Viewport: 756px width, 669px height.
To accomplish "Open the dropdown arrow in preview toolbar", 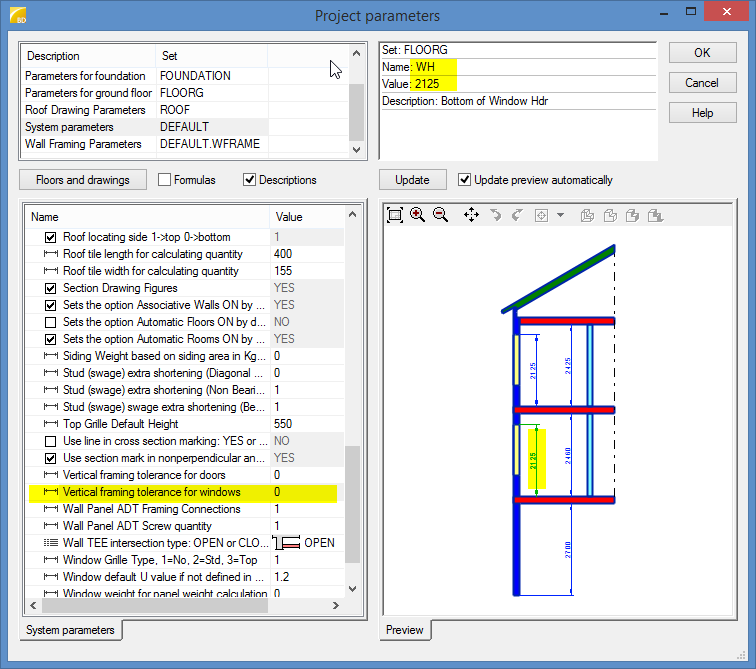I will [560, 215].
